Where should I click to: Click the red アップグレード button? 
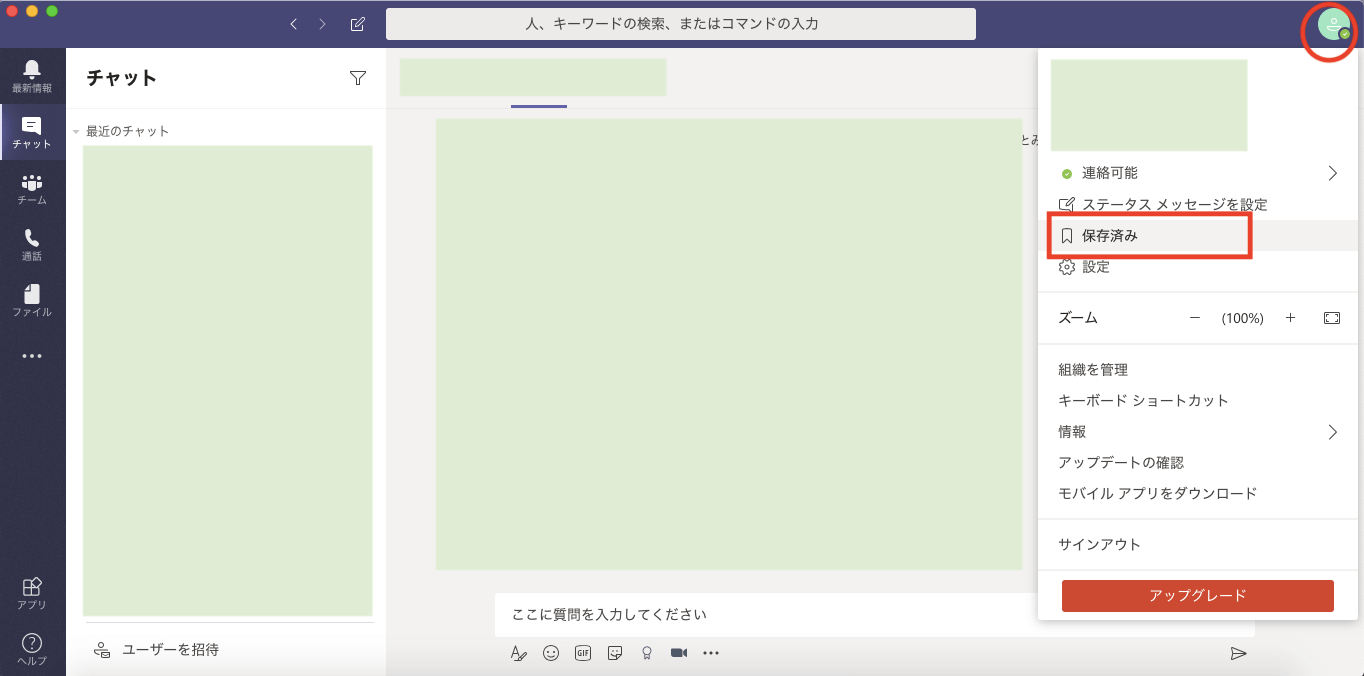tap(1198, 596)
